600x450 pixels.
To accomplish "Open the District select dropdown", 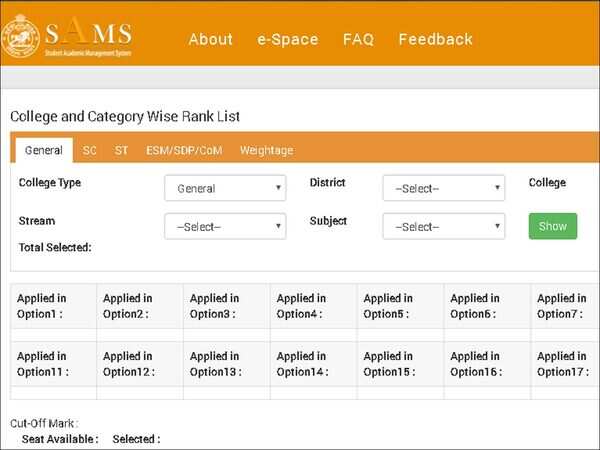I will (443, 188).
